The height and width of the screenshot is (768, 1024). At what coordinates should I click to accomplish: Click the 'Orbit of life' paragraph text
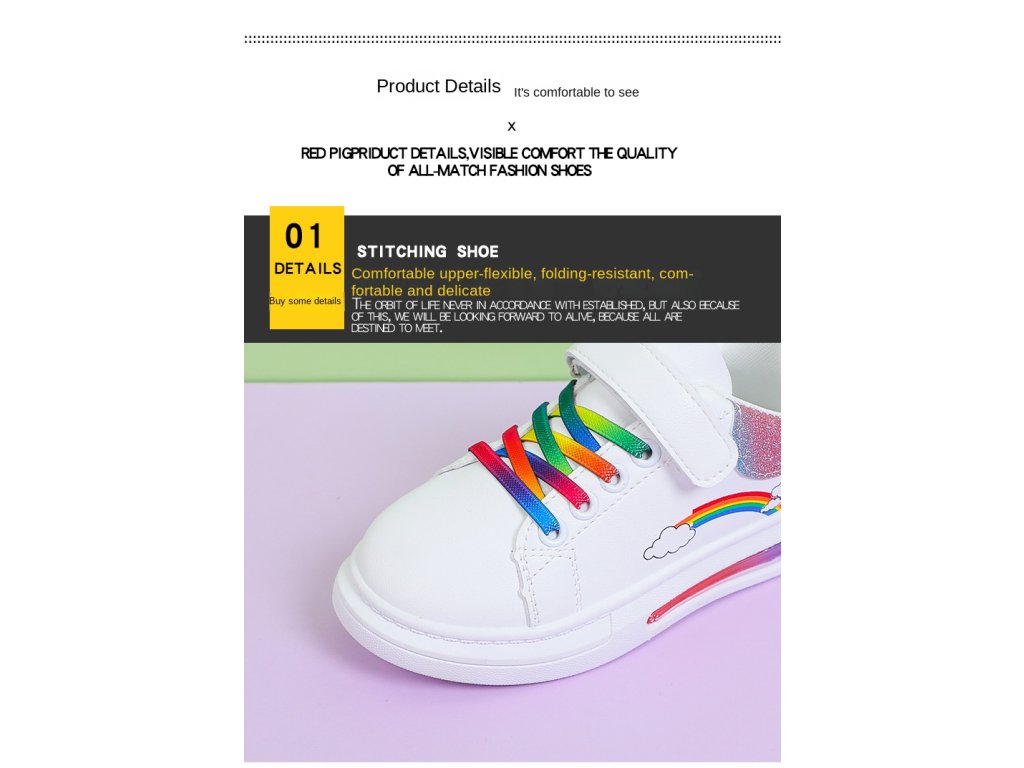point(545,316)
